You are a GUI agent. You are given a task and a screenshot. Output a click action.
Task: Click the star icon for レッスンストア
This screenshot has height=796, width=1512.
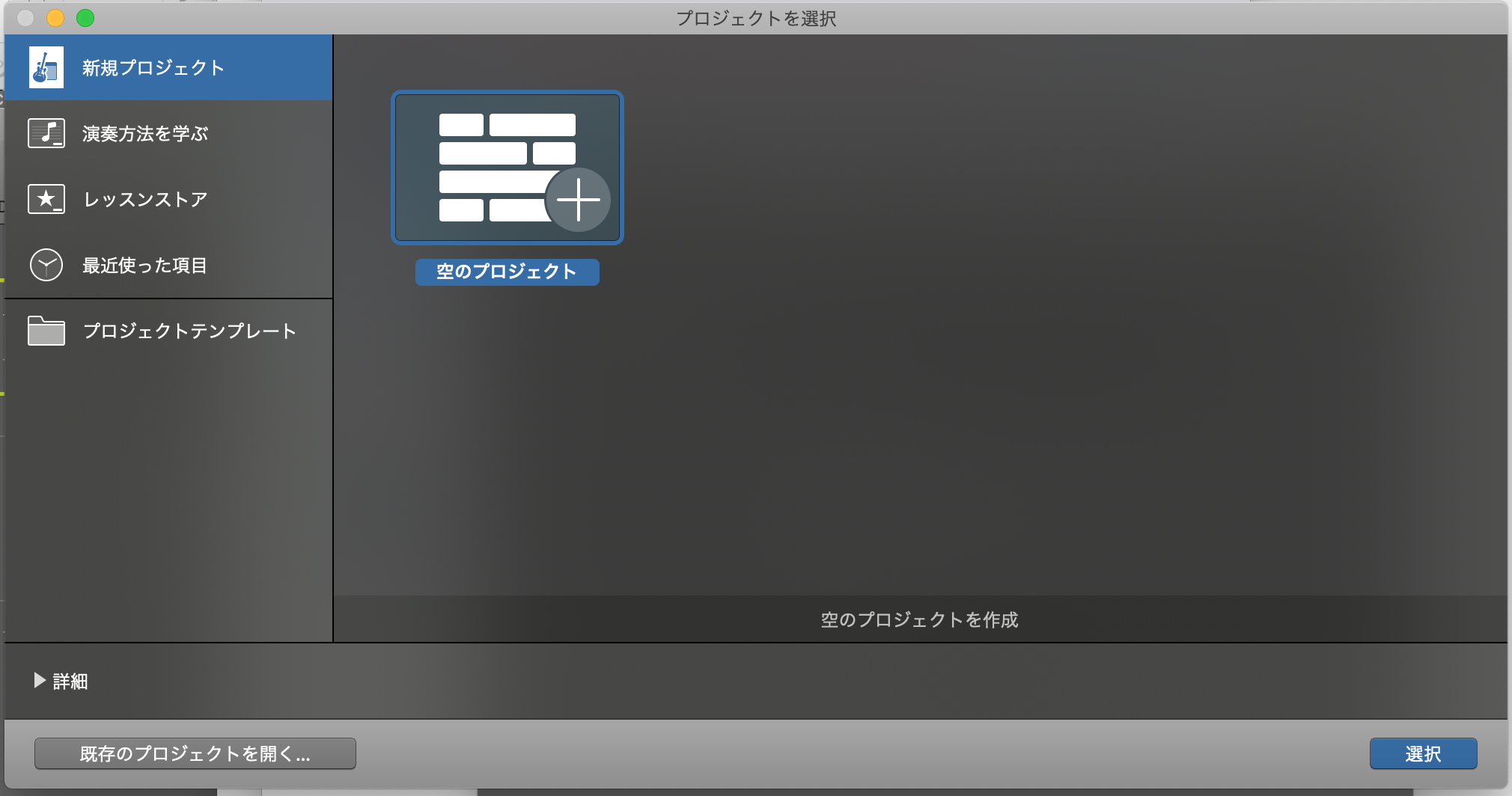coord(46,198)
